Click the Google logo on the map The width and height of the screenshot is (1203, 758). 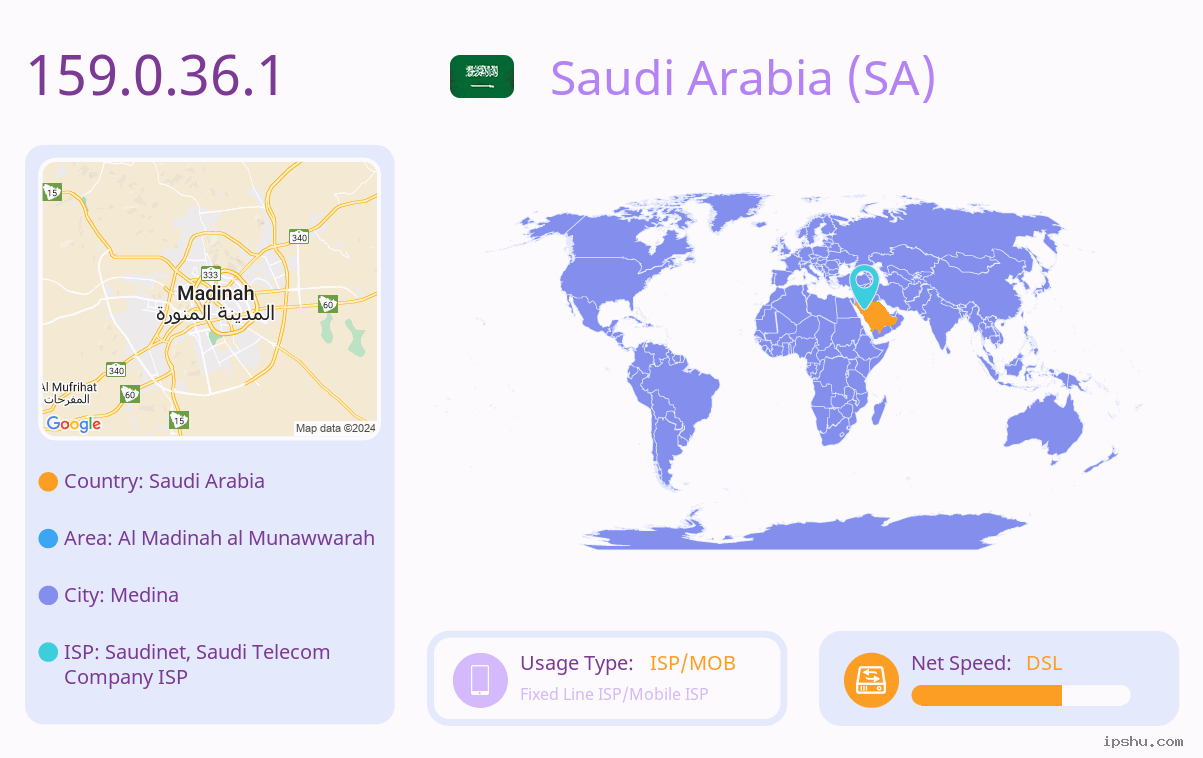tap(74, 424)
